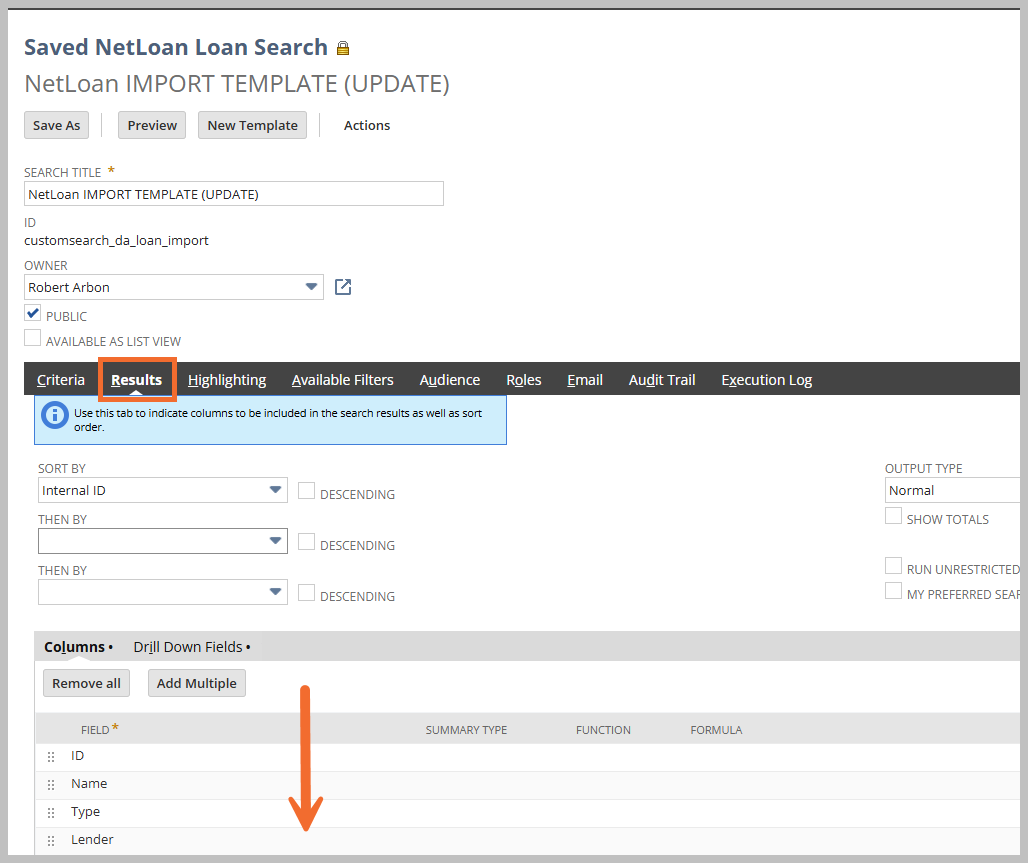Grab the drag handle of the Lender row
Image resolution: width=1028 pixels, height=863 pixels.
point(51,841)
